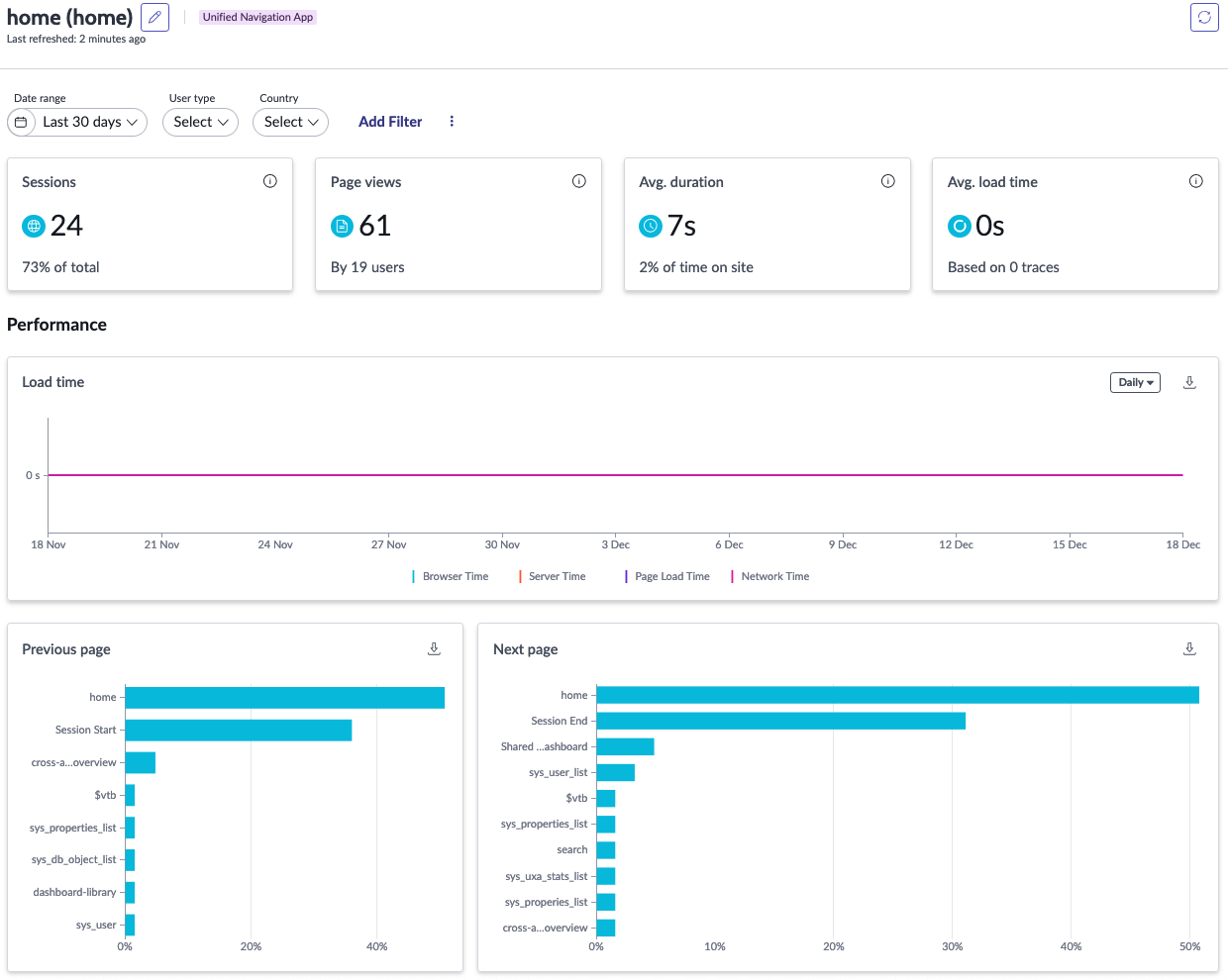Click the sys_properties_list label in Previous page
Screen dimensions: 1228x980
point(73,828)
